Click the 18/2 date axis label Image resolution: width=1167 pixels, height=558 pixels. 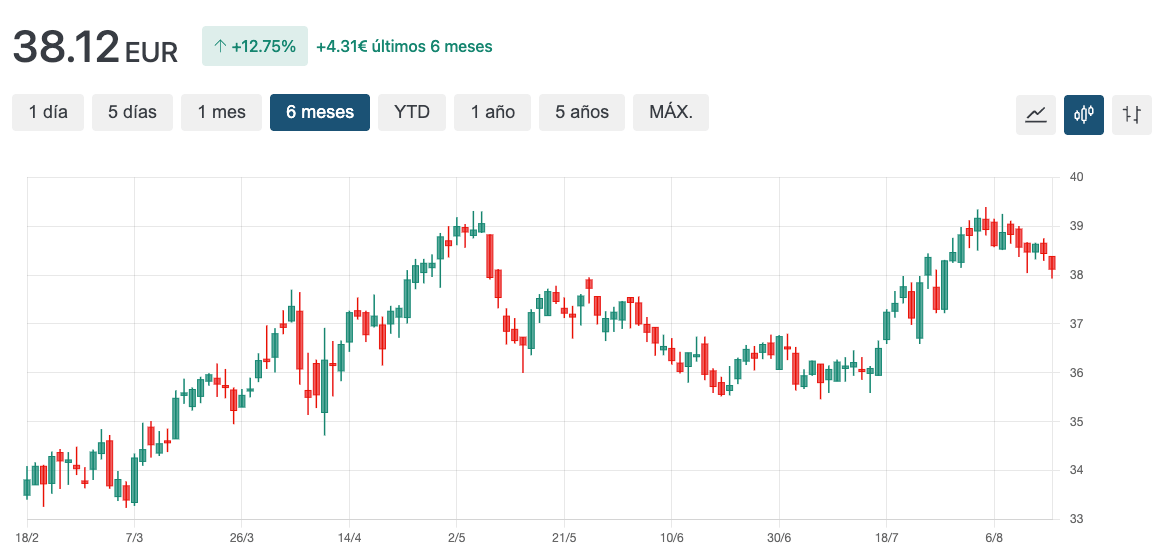point(27,538)
